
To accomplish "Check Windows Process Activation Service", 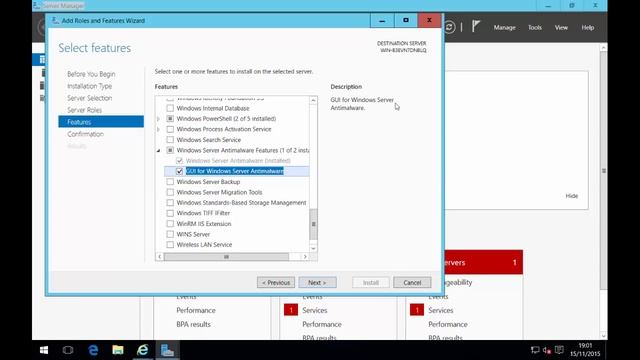I will pos(170,129).
